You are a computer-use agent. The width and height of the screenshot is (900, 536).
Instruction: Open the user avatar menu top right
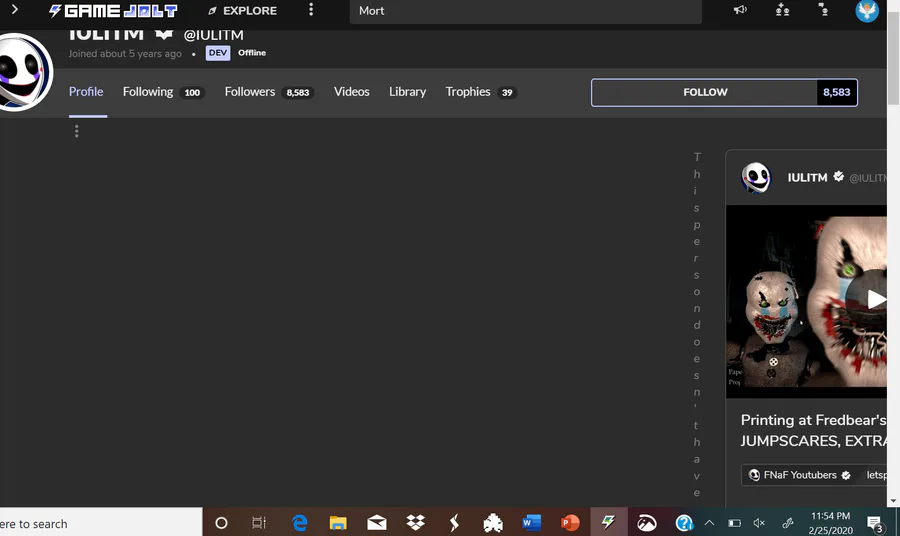coord(867,11)
